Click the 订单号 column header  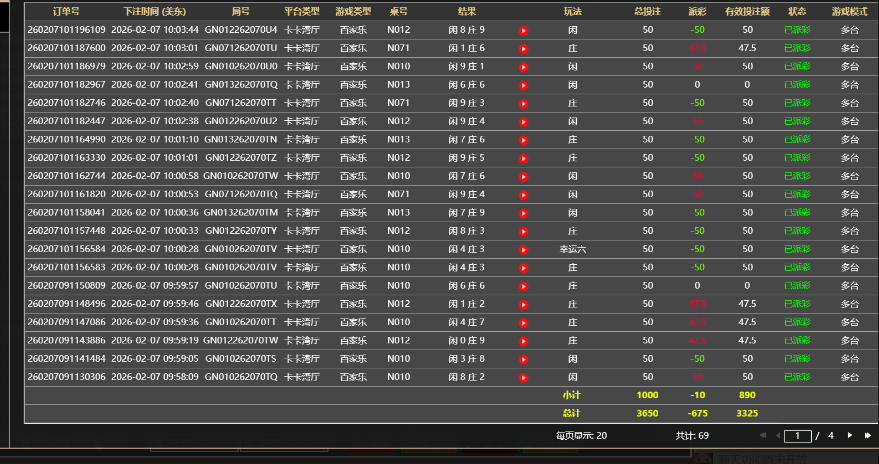click(x=66, y=11)
